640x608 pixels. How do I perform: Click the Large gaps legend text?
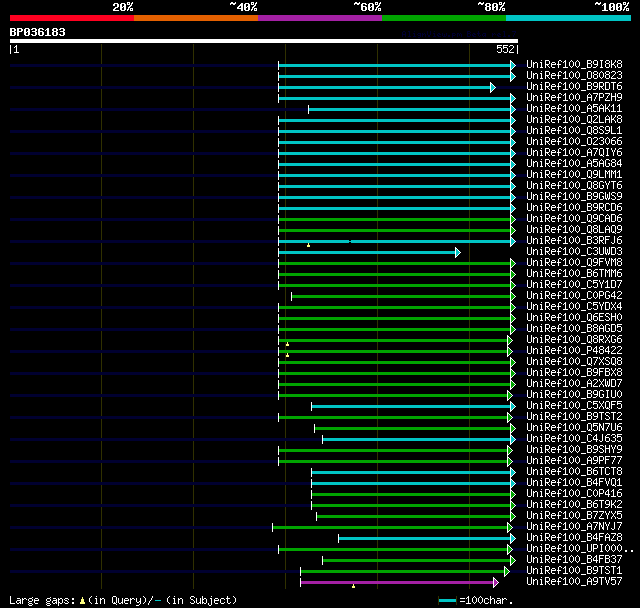pyautogui.click(x=123, y=600)
